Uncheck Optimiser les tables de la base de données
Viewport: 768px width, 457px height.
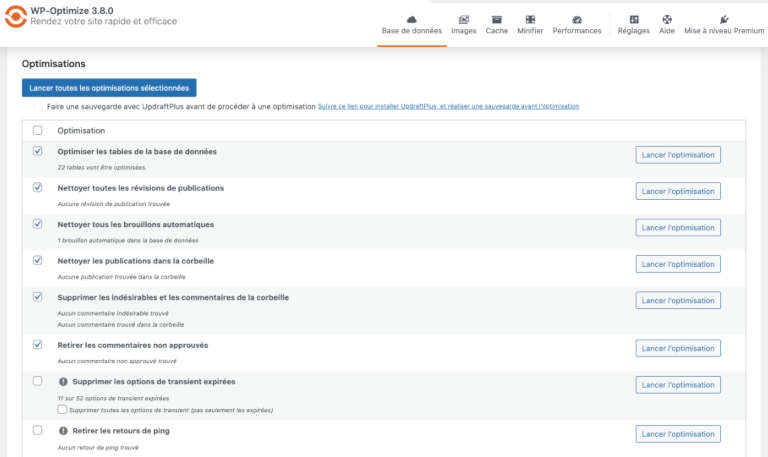pos(38,152)
